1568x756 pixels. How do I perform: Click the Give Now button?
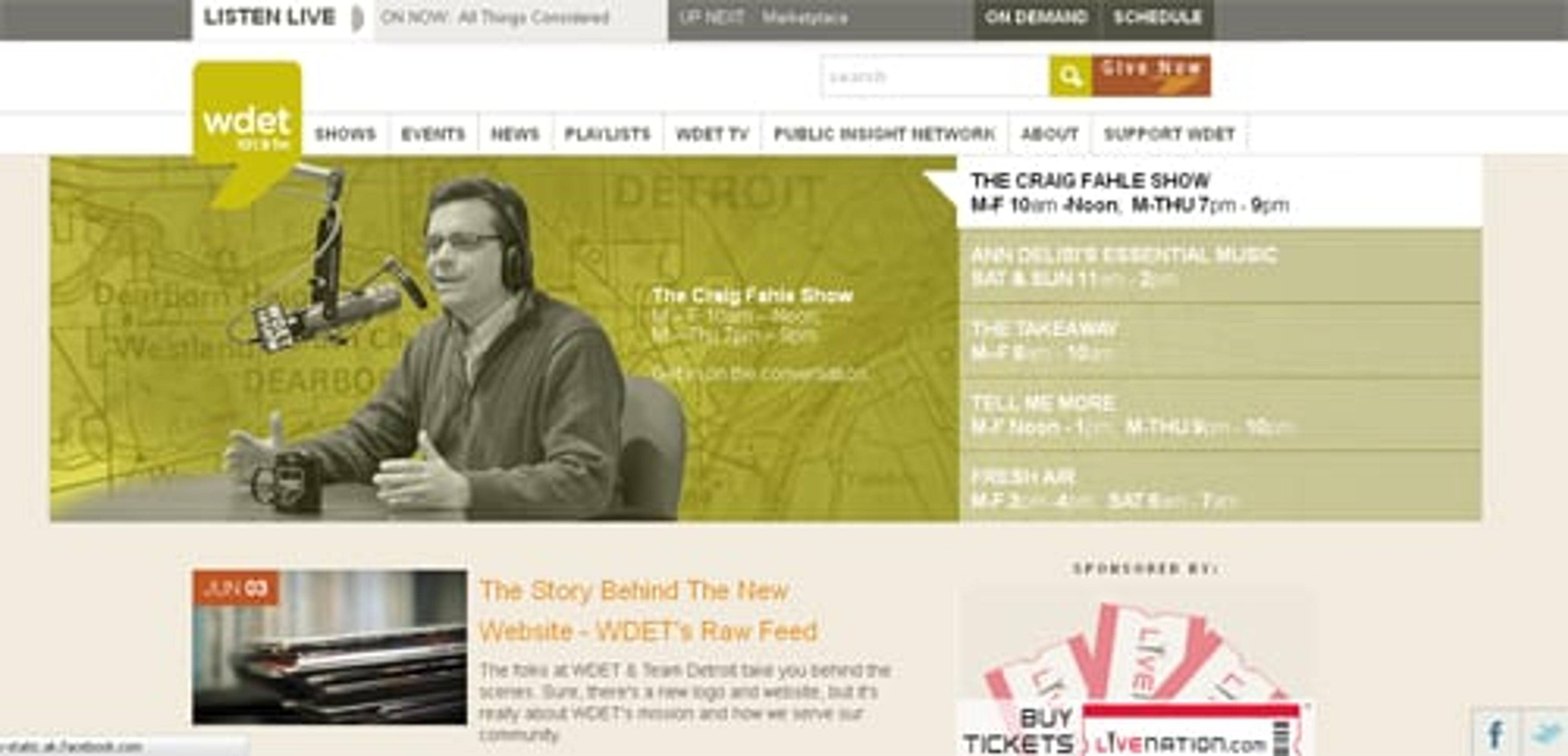click(x=1151, y=76)
